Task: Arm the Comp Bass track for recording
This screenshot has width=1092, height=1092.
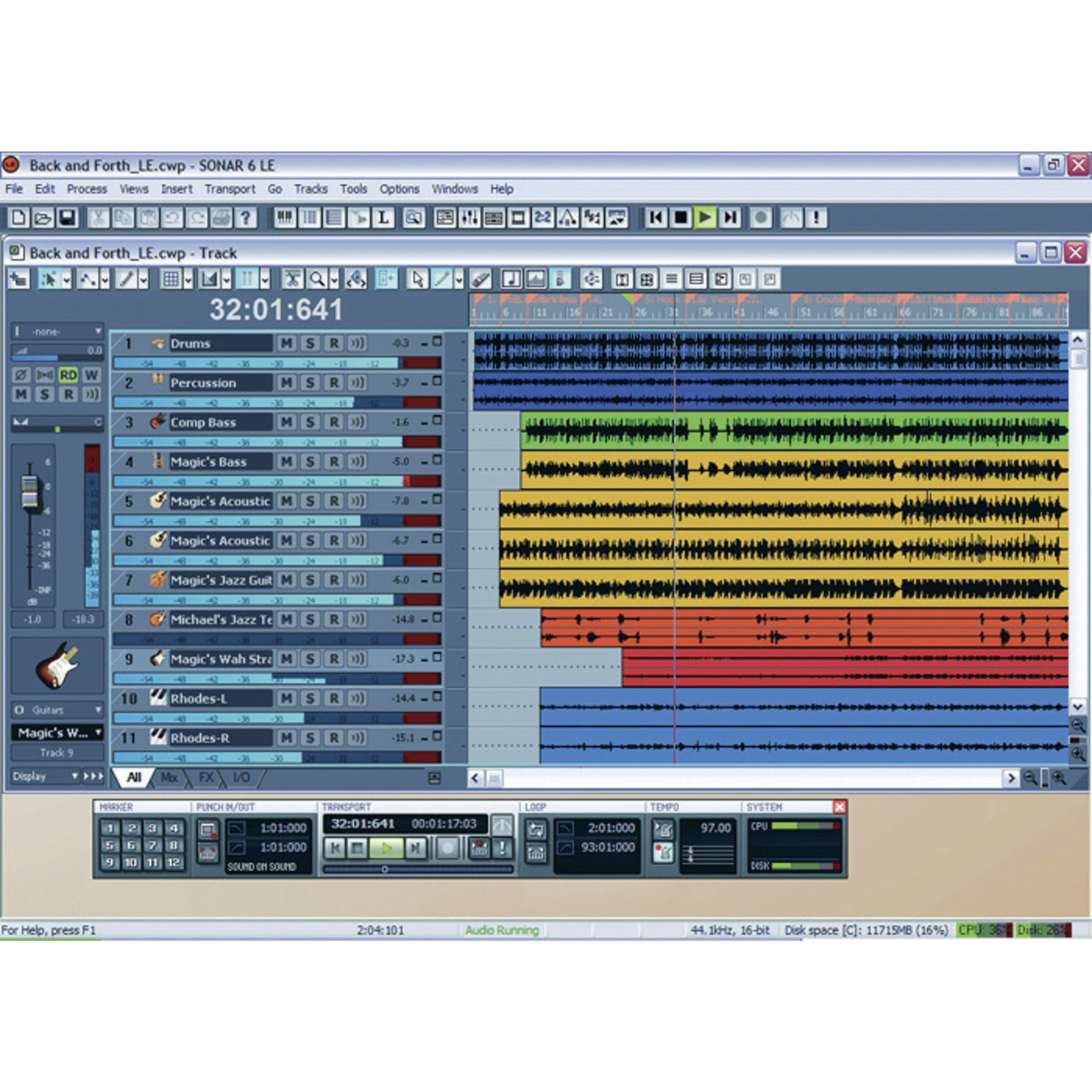Action: tap(334, 422)
